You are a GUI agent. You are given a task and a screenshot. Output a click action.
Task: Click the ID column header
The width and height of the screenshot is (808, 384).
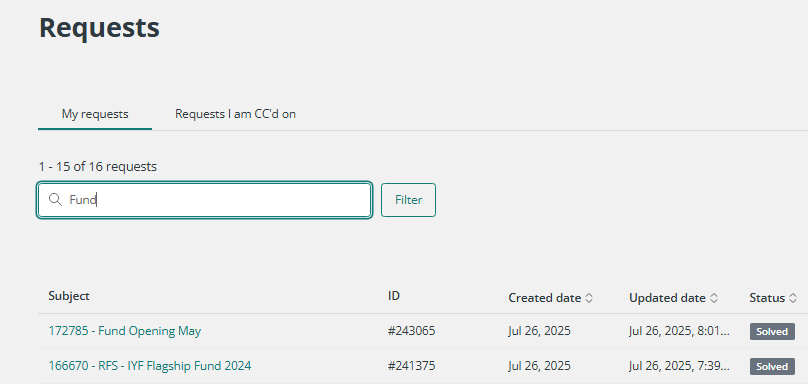[x=394, y=296]
